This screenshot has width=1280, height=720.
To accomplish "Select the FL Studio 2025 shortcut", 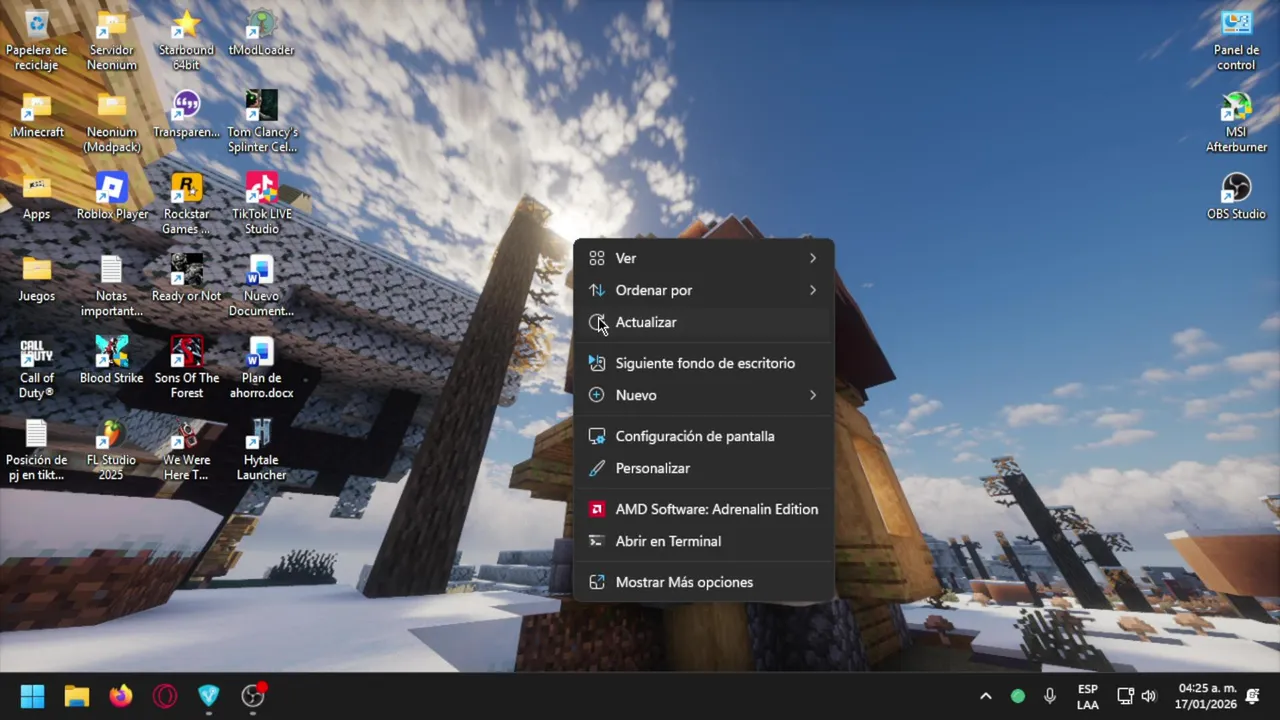I will [x=111, y=450].
